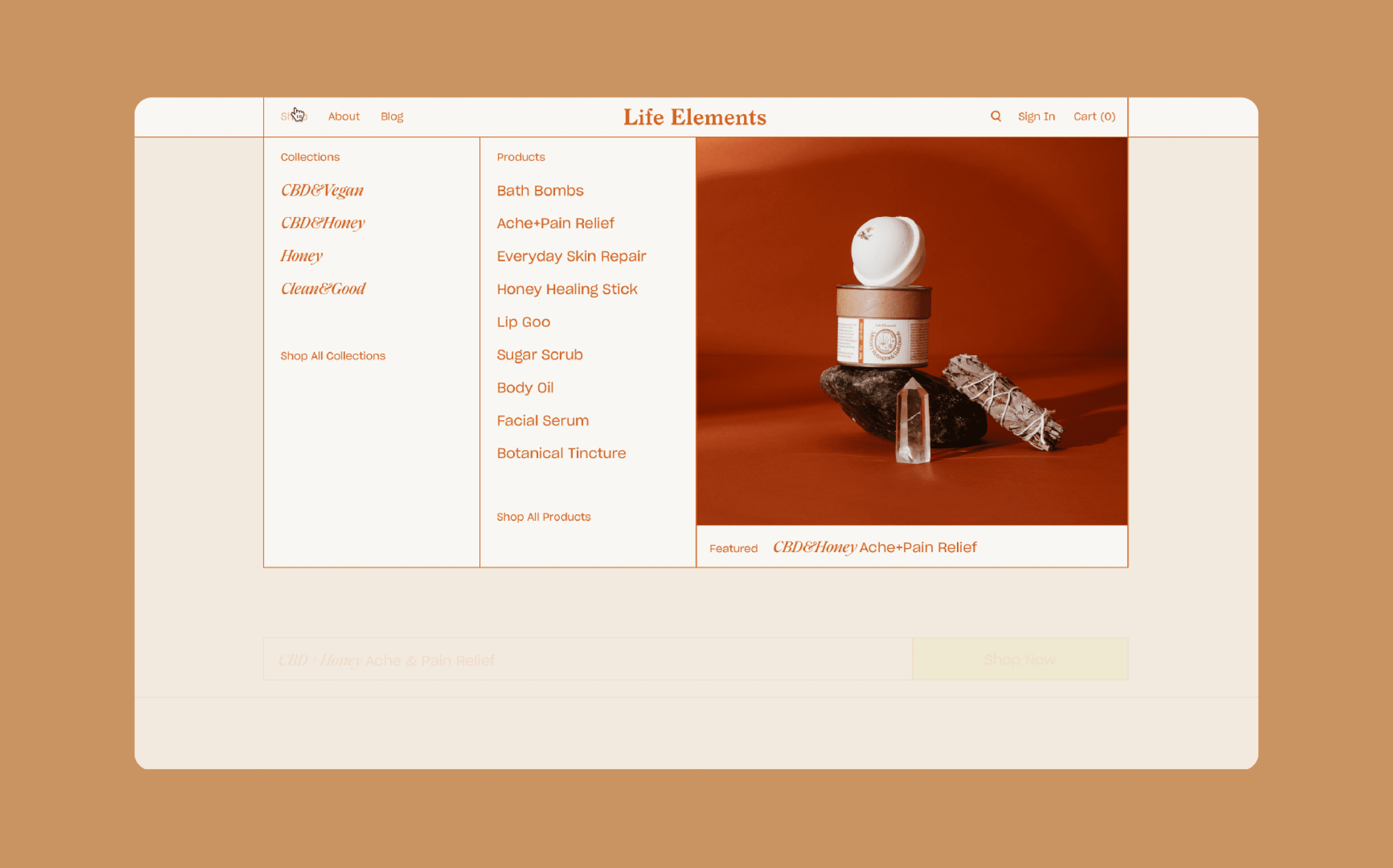Click the search magnifier icon
The width and height of the screenshot is (1393, 868).
click(x=995, y=117)
